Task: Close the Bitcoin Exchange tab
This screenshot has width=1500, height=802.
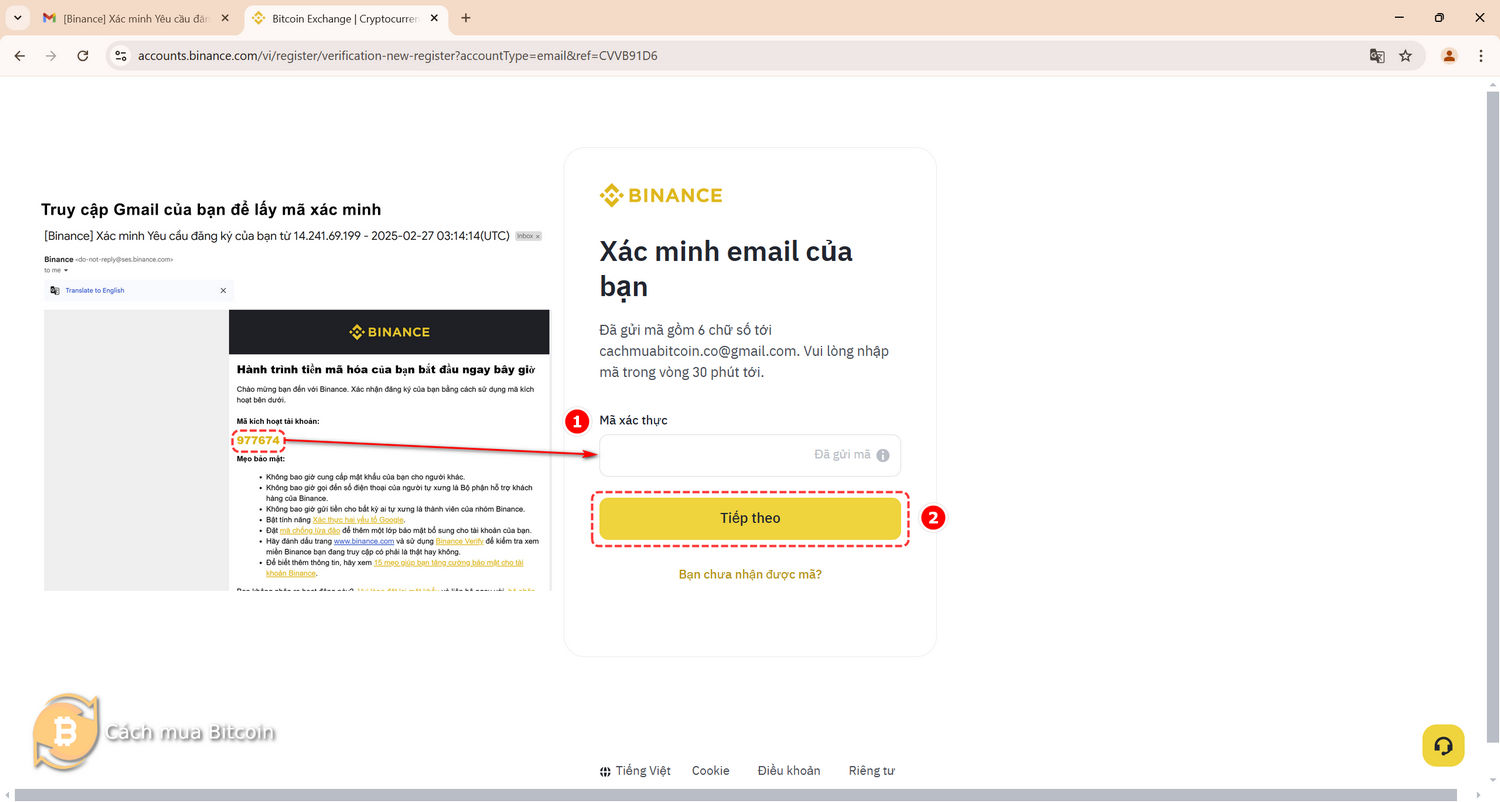Action: pyautogui.click(x=436, y=18)
